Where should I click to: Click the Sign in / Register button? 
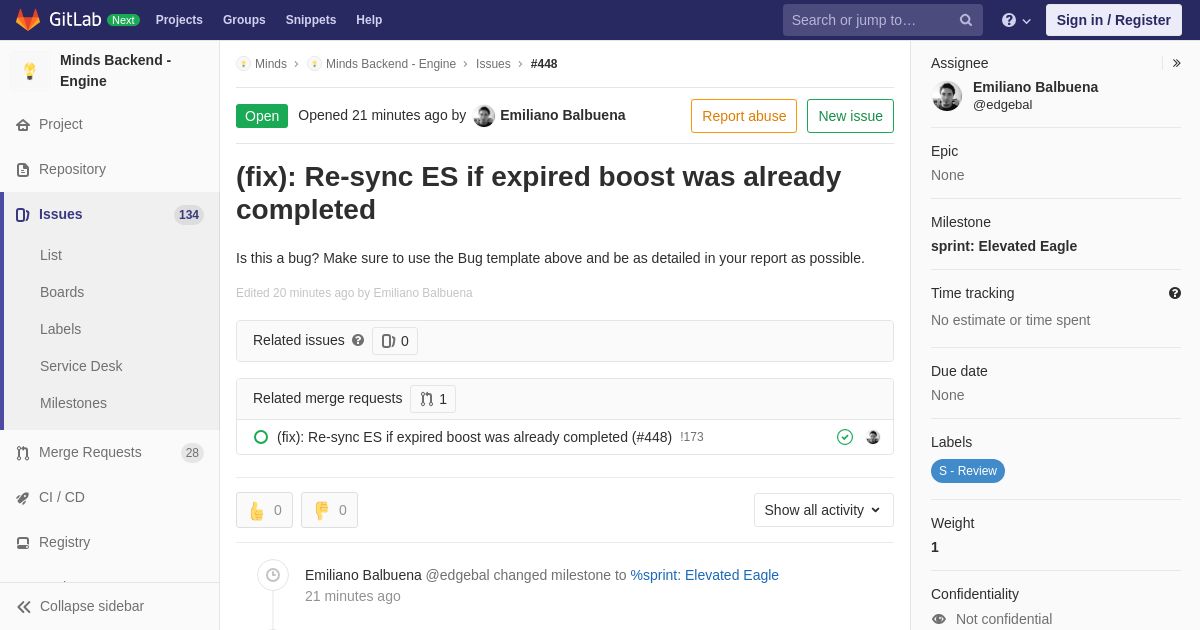pyautogui.click(x=1114, y=20)
